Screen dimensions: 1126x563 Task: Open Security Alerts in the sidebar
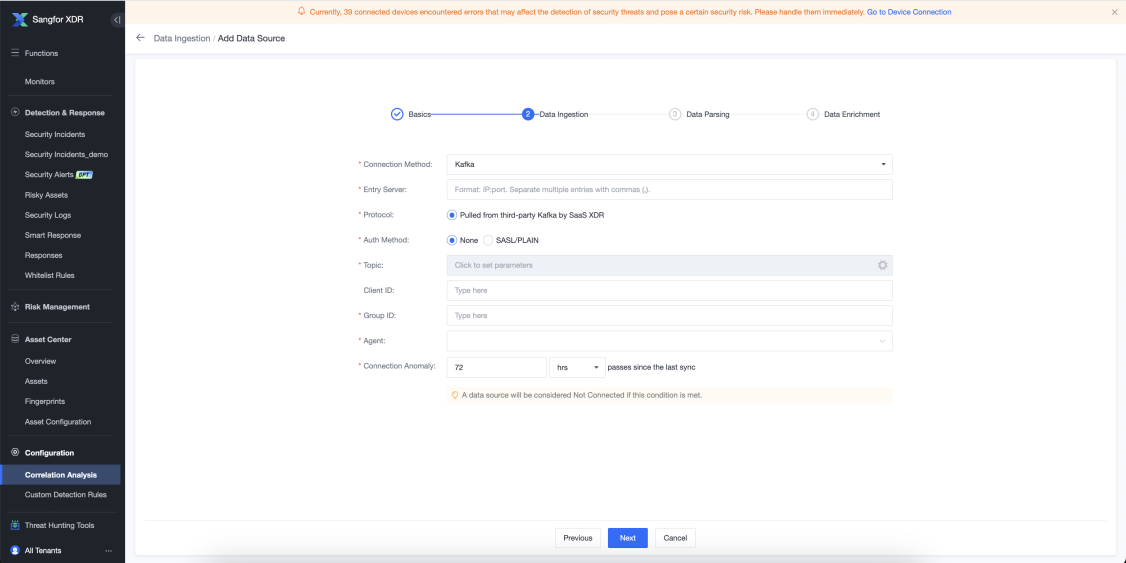pyautogui.click(x=49, y=175)
